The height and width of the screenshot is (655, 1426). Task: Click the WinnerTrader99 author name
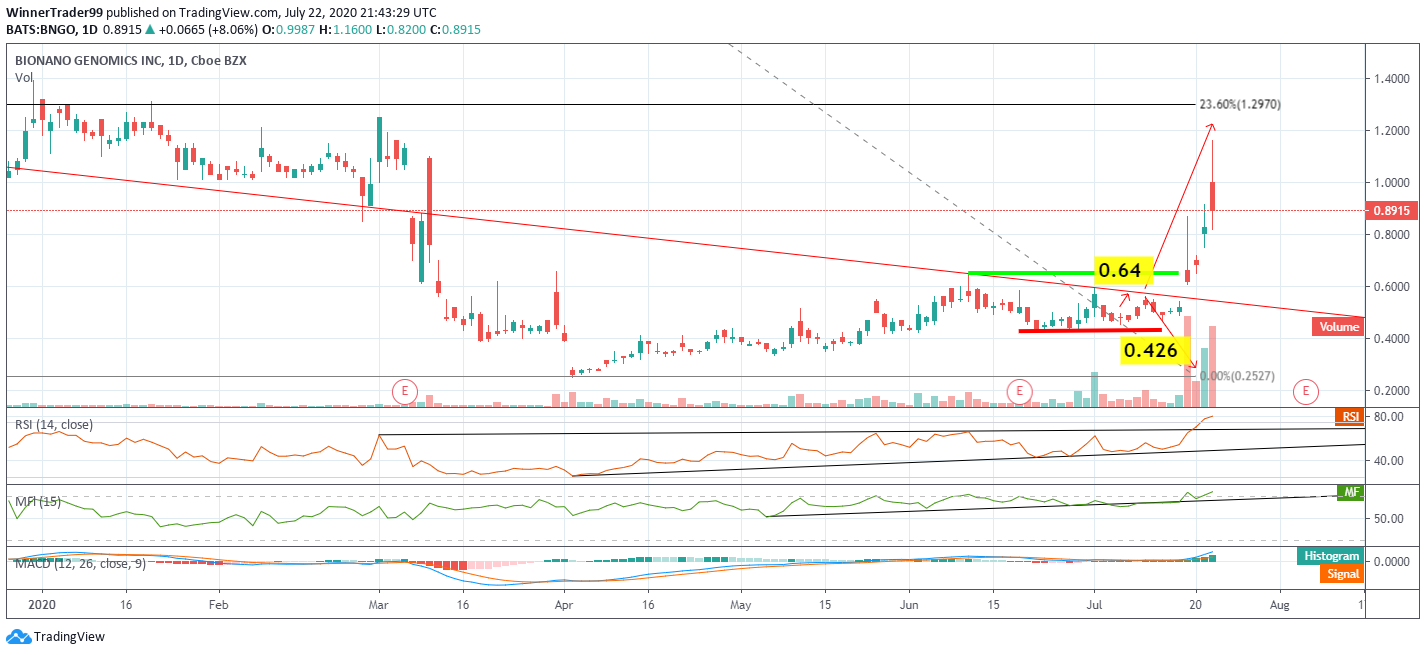tap(55, 13)
